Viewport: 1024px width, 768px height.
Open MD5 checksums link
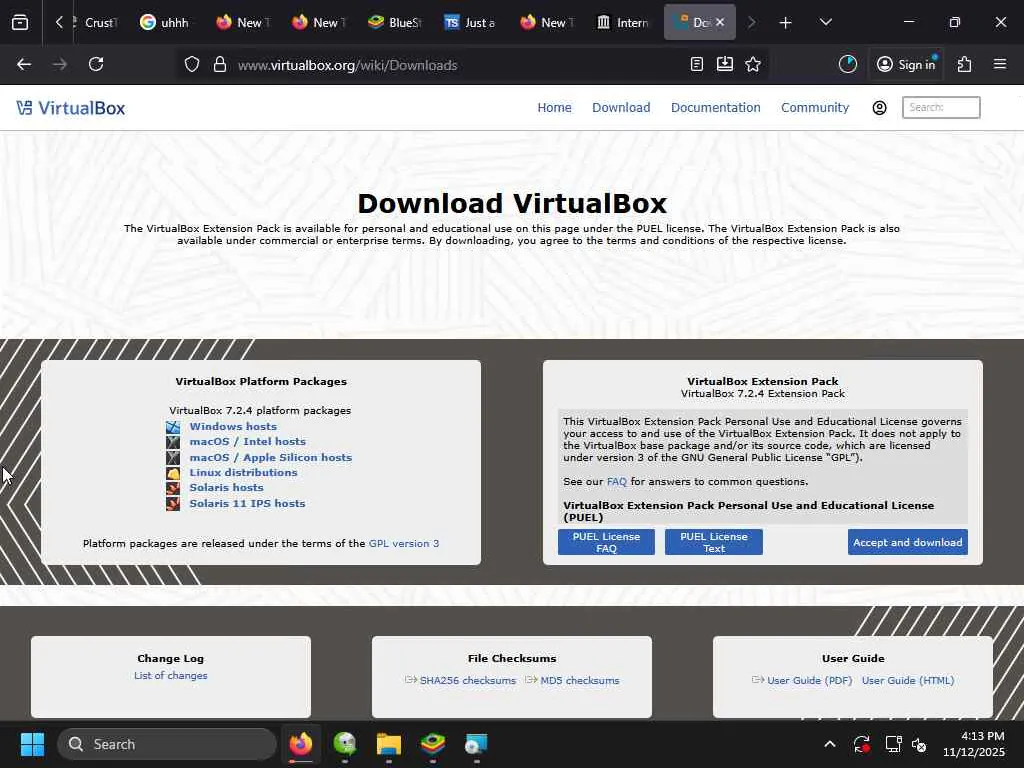pyautogui.click(x=580, y=680)
